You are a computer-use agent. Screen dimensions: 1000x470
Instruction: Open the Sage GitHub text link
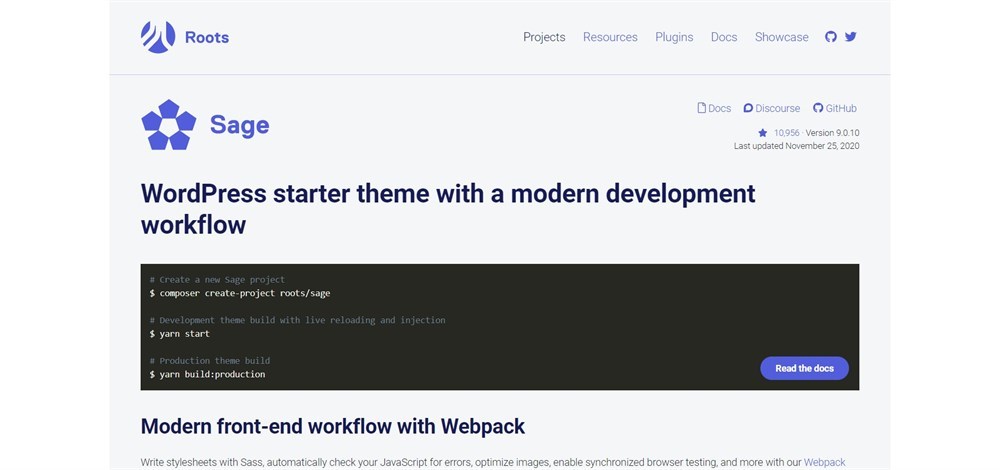pyautogui.click(x=841, y=108)
